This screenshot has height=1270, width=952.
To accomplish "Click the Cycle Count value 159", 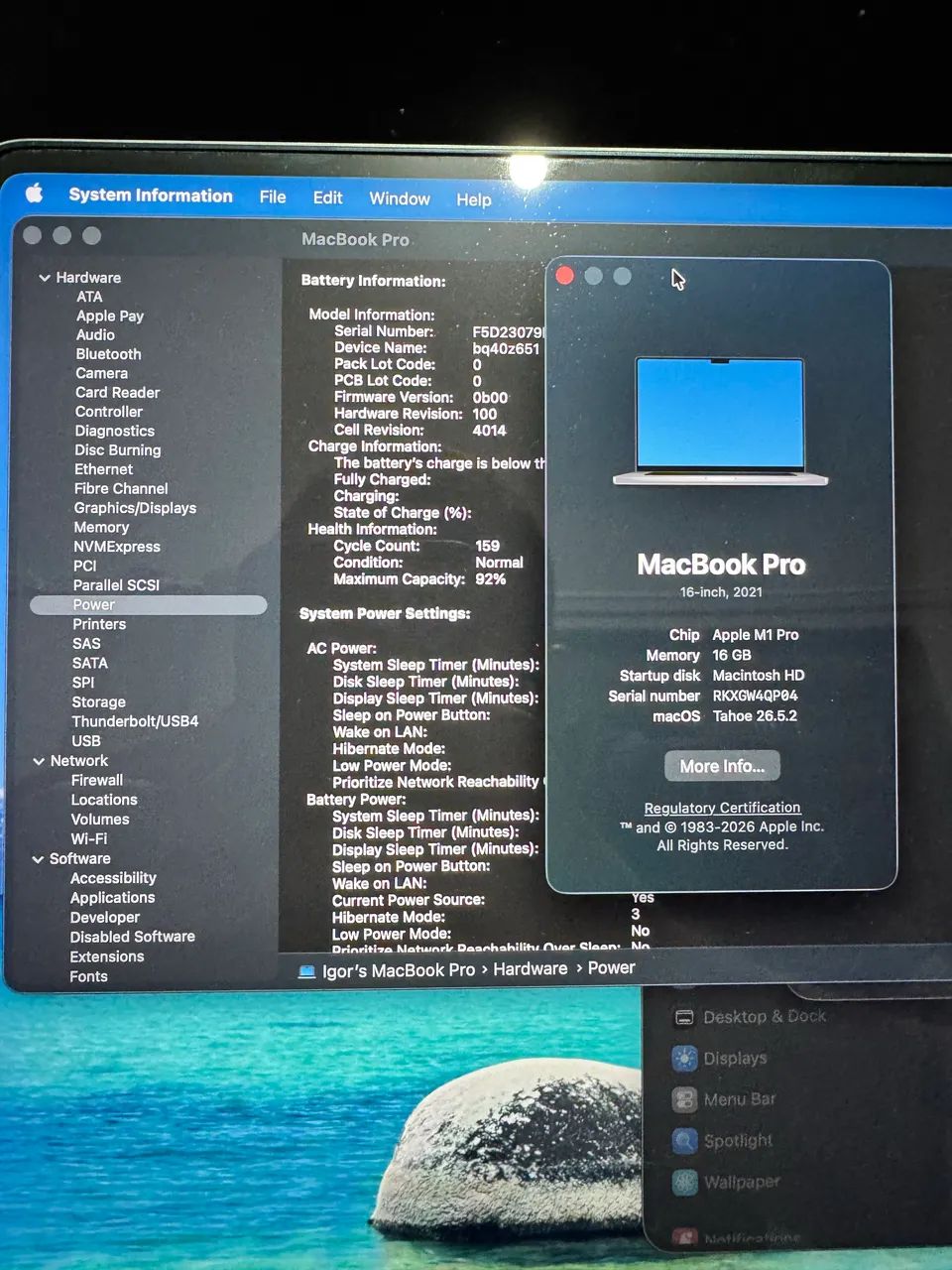I will (487, 546).
